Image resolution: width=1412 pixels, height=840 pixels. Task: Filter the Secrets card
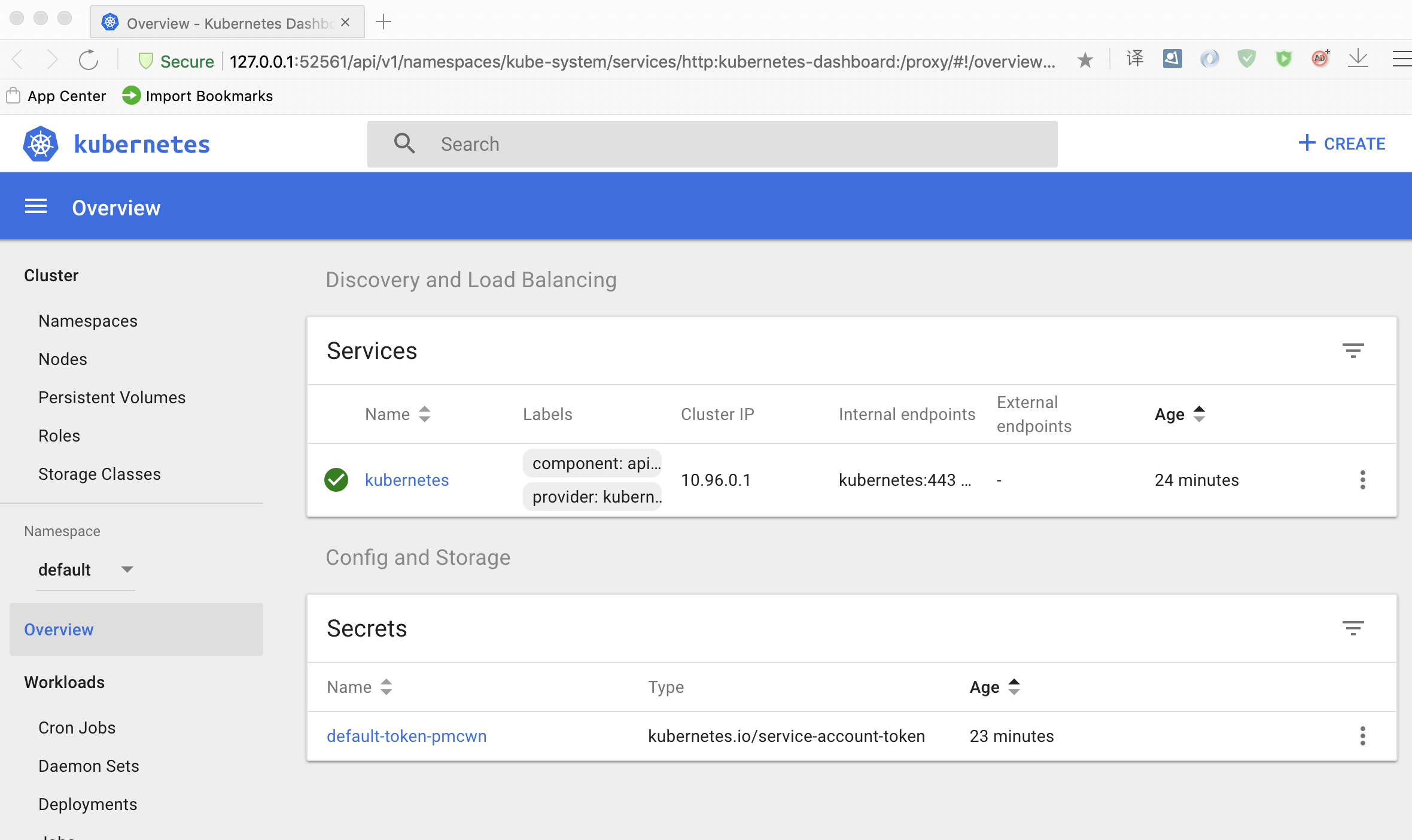click(x=1353, y=628)
